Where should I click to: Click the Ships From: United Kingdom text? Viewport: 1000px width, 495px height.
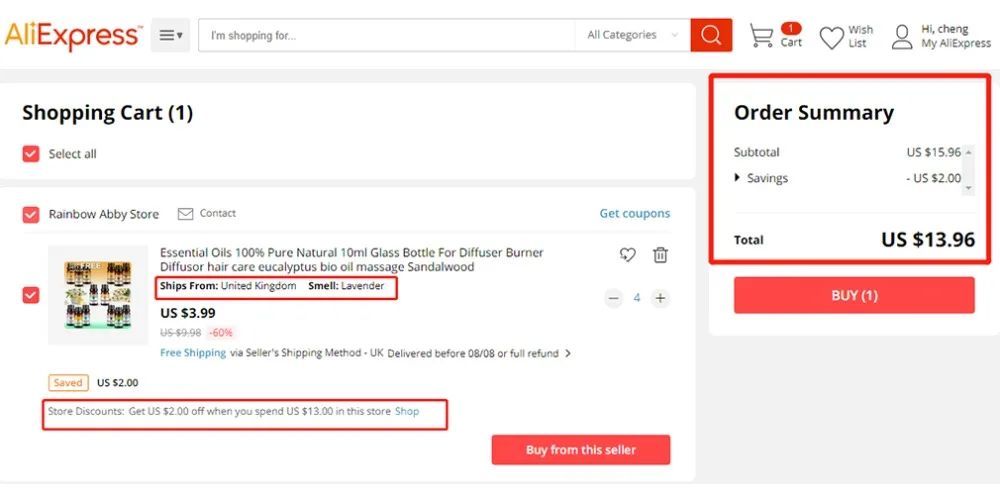point(228,286)
